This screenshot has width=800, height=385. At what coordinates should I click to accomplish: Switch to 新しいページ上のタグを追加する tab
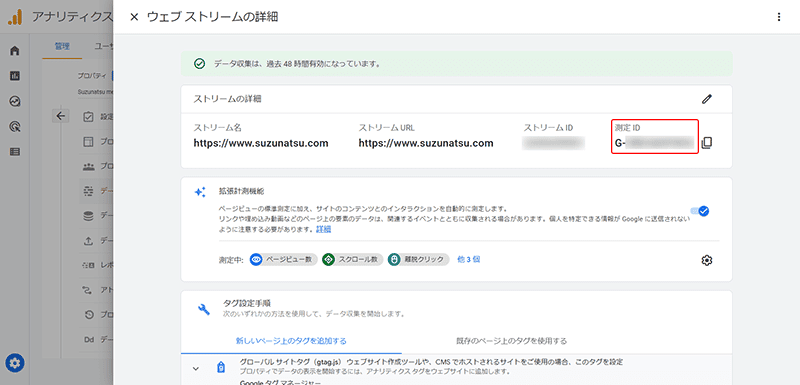(x=291, y=340)
